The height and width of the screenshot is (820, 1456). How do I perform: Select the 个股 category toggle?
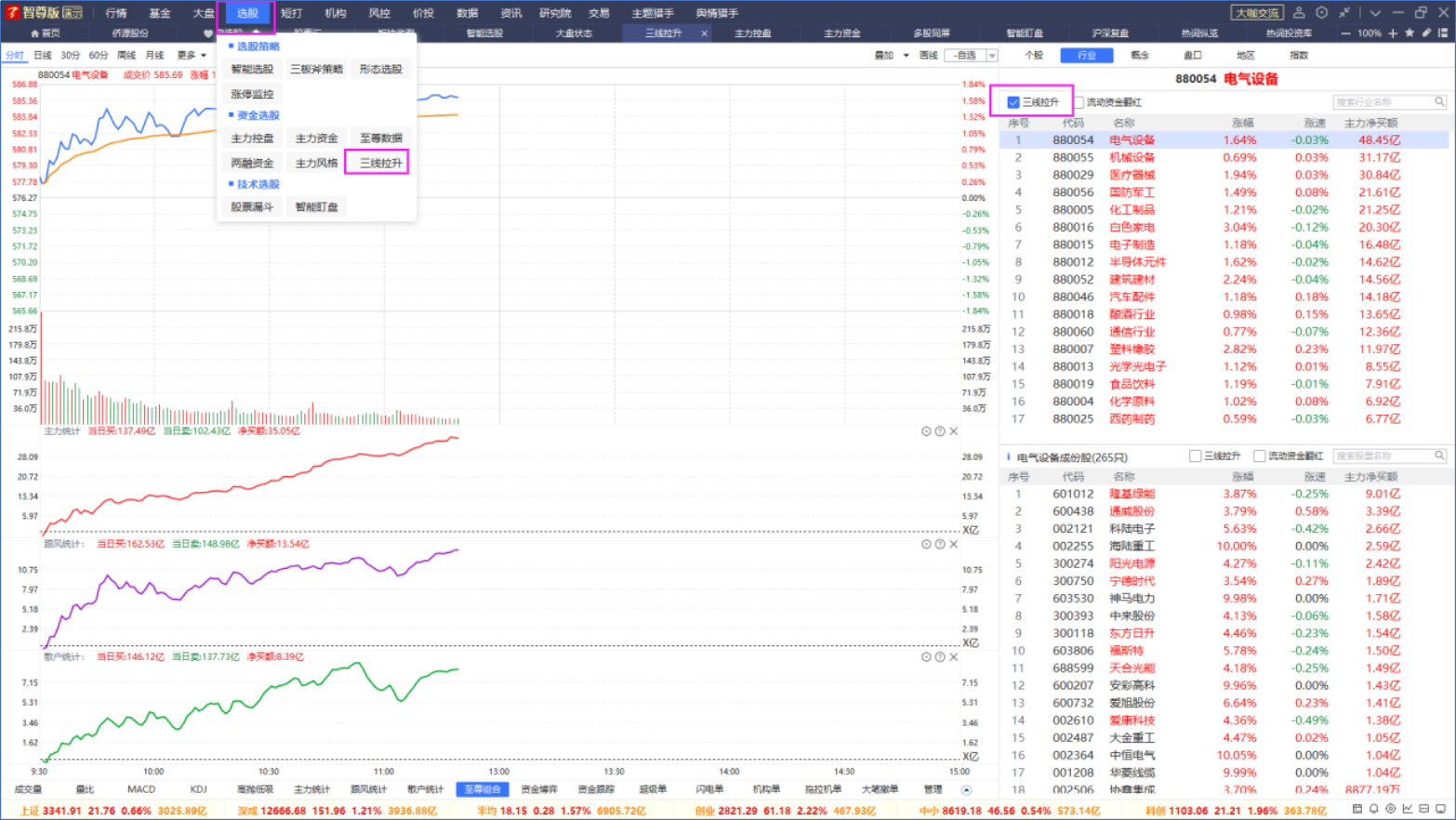(x=1034, y=56)
